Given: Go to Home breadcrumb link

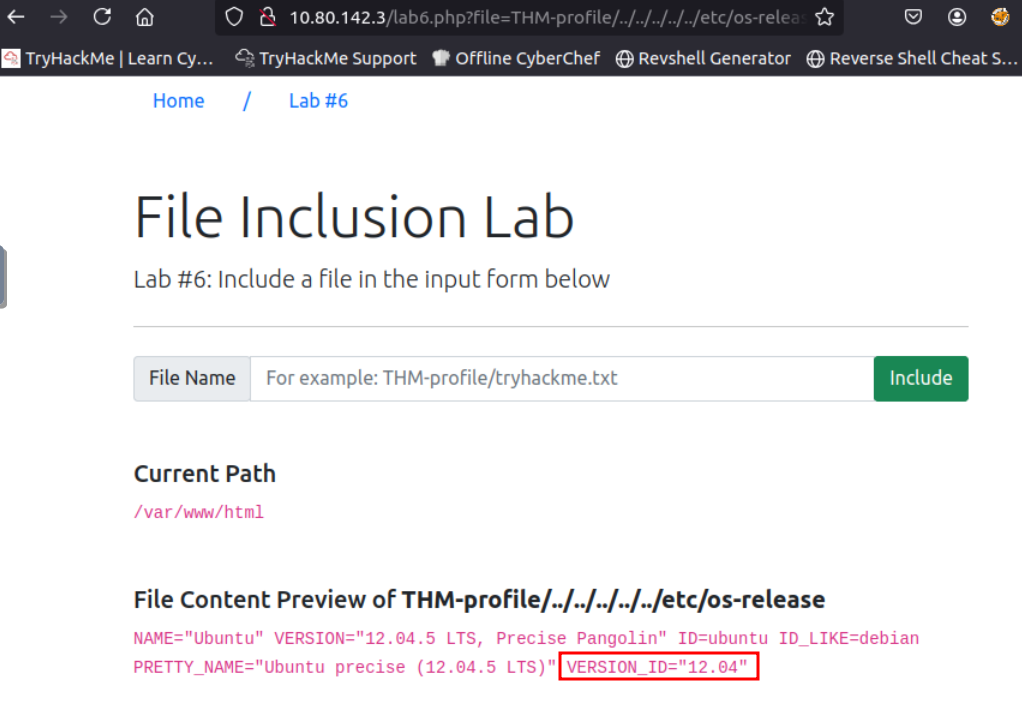Looking at the screenshot, I should [x=178, y=101].
